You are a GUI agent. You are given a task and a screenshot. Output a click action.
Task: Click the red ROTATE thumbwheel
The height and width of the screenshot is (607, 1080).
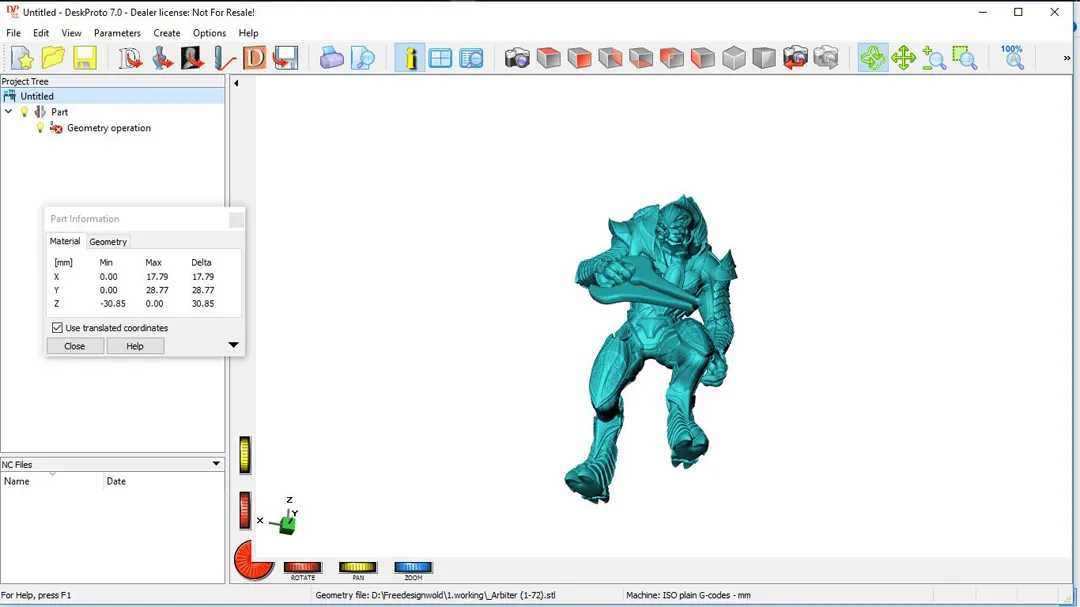coord(303,567)
